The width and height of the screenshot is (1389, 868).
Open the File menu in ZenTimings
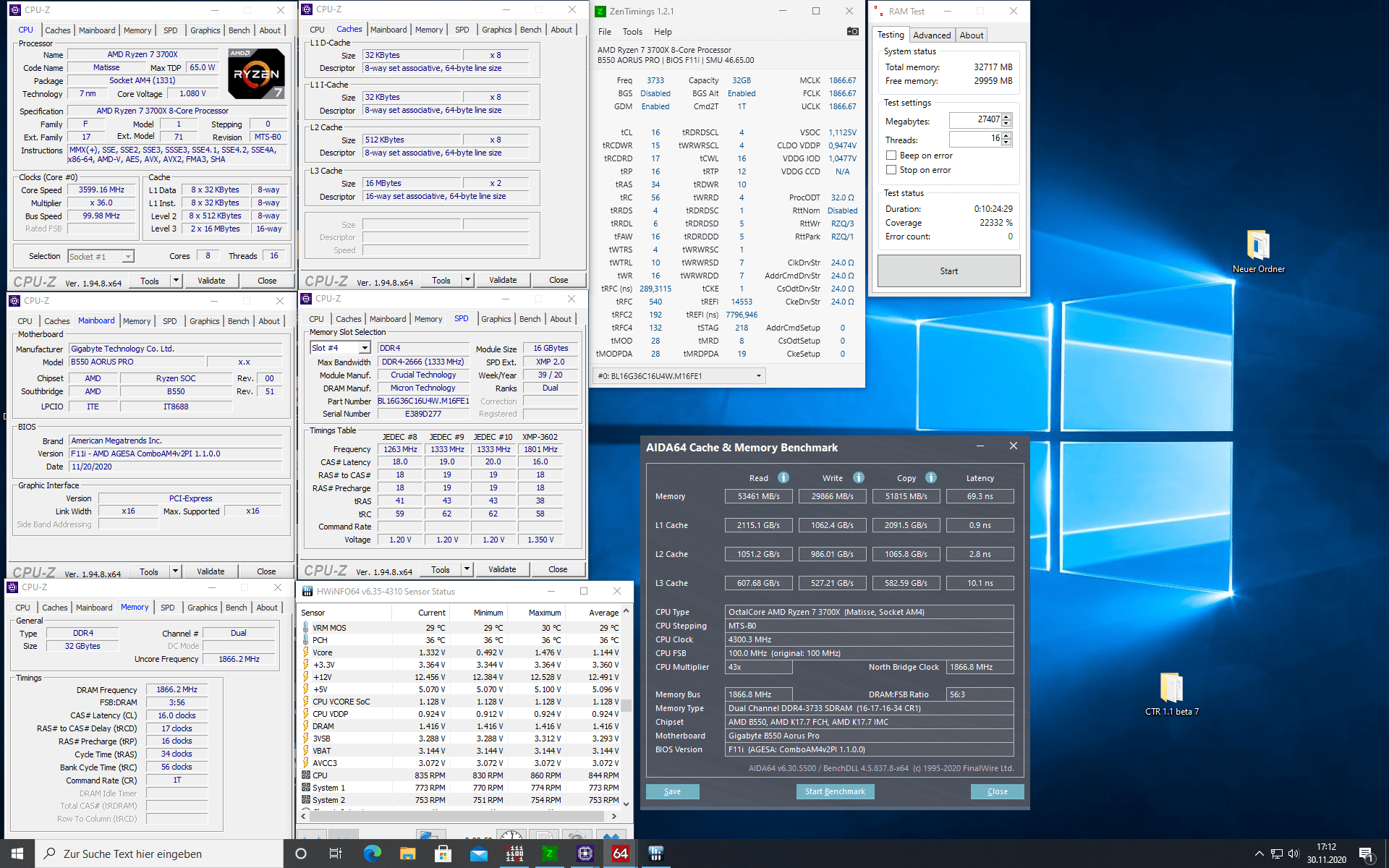(x=605, y=32)
